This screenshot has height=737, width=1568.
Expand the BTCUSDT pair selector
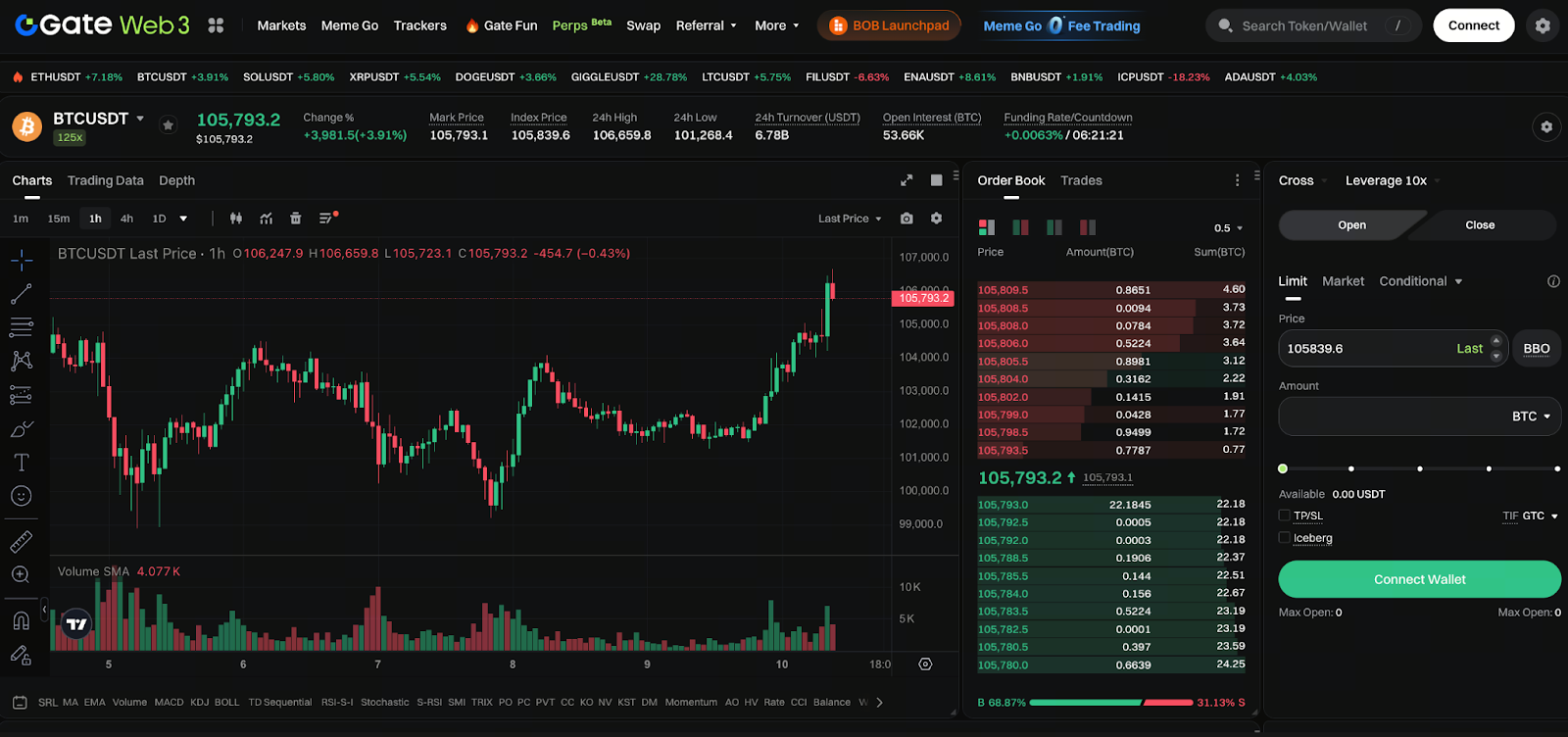coord(140,119)
